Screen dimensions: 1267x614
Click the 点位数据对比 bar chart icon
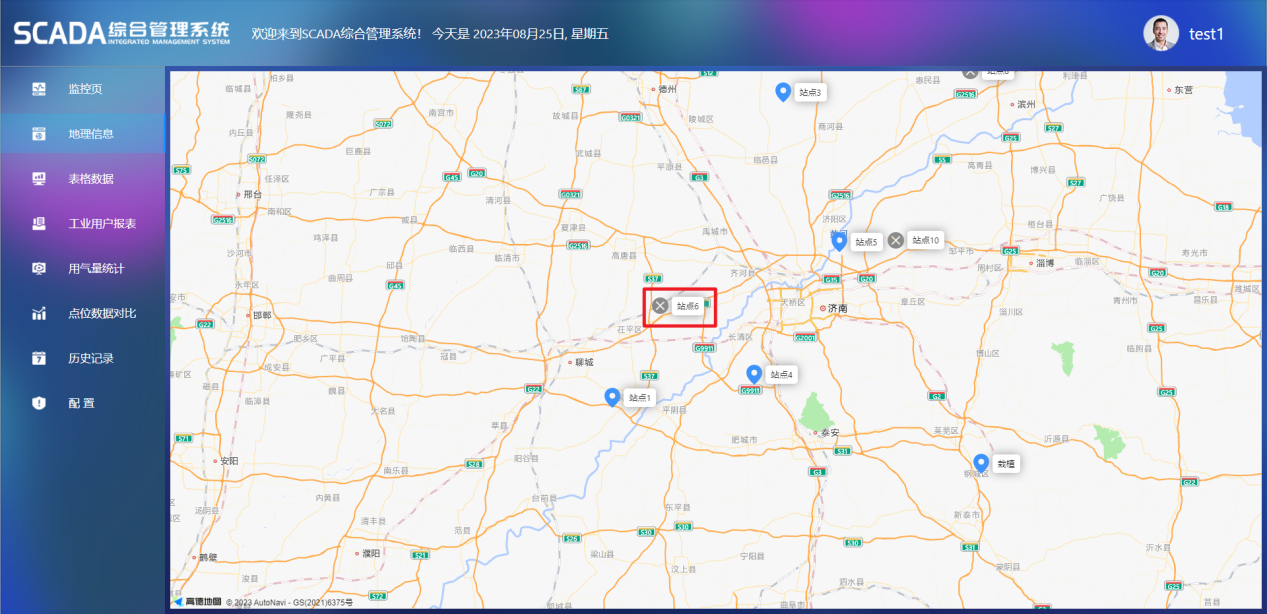[39, 313]
